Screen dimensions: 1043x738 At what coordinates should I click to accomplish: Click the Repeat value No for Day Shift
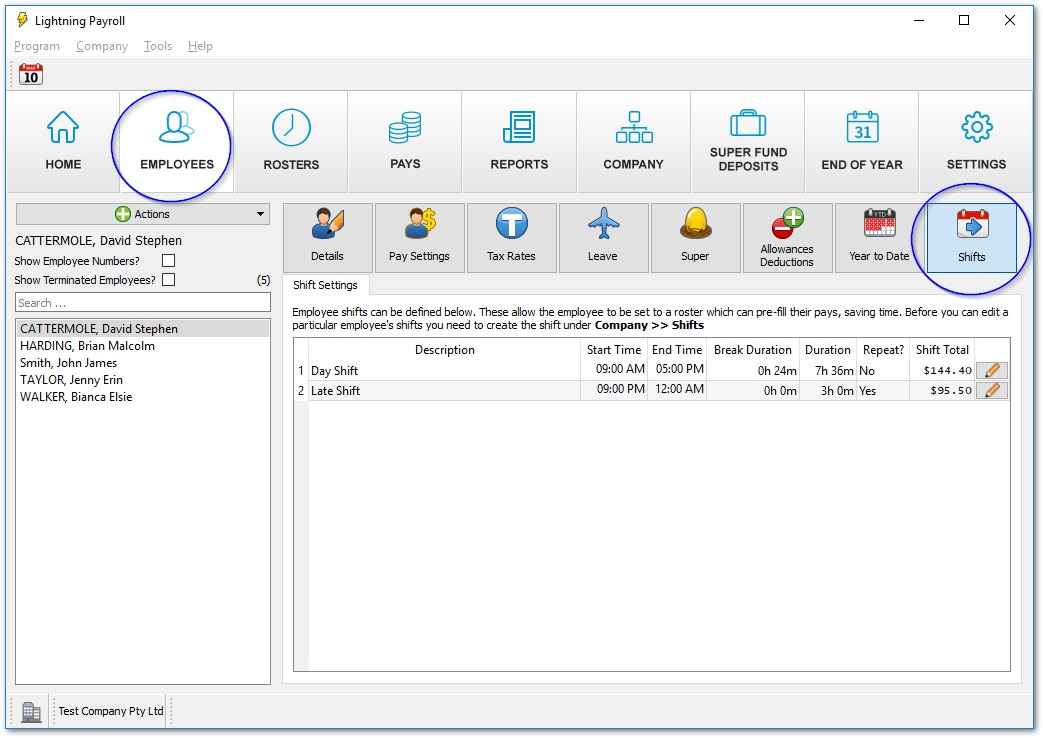pyautogui.click(x=883, y=371)
